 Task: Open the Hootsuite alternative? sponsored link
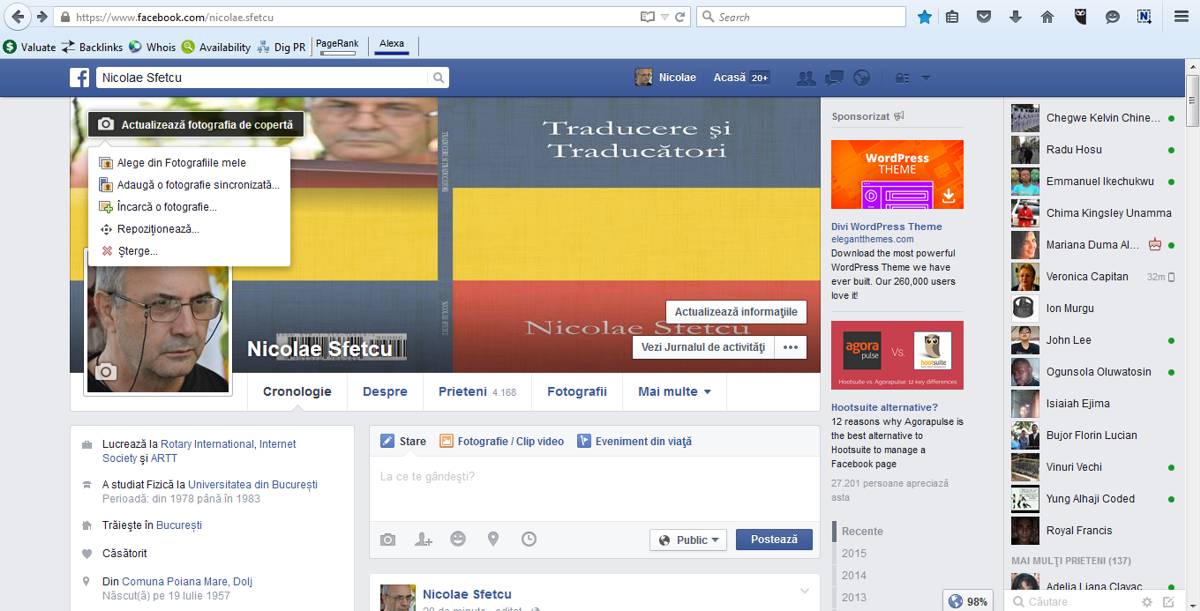pyautogui.click(x=884, y=408)
